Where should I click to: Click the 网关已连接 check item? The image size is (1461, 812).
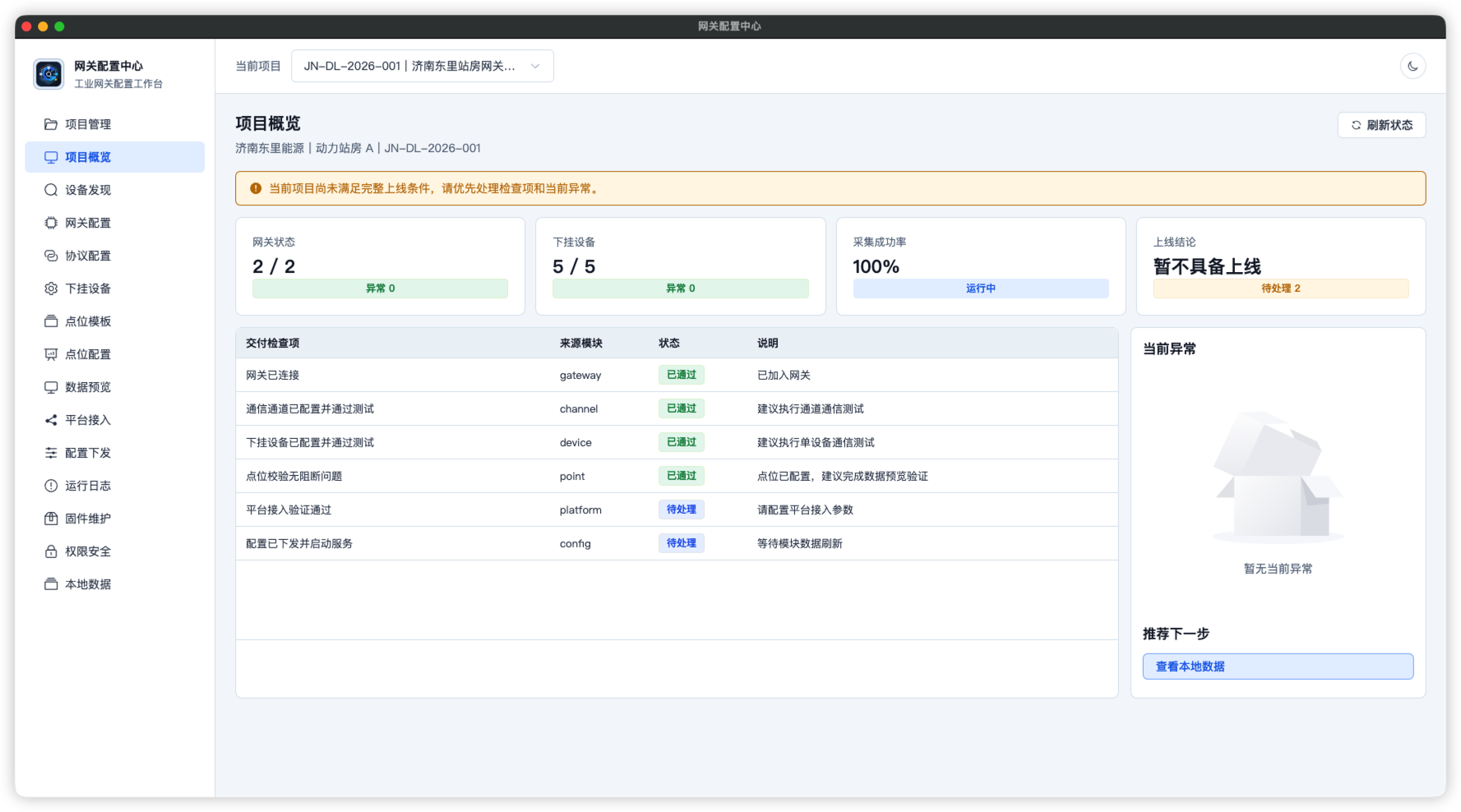click(x=272, y=375)
